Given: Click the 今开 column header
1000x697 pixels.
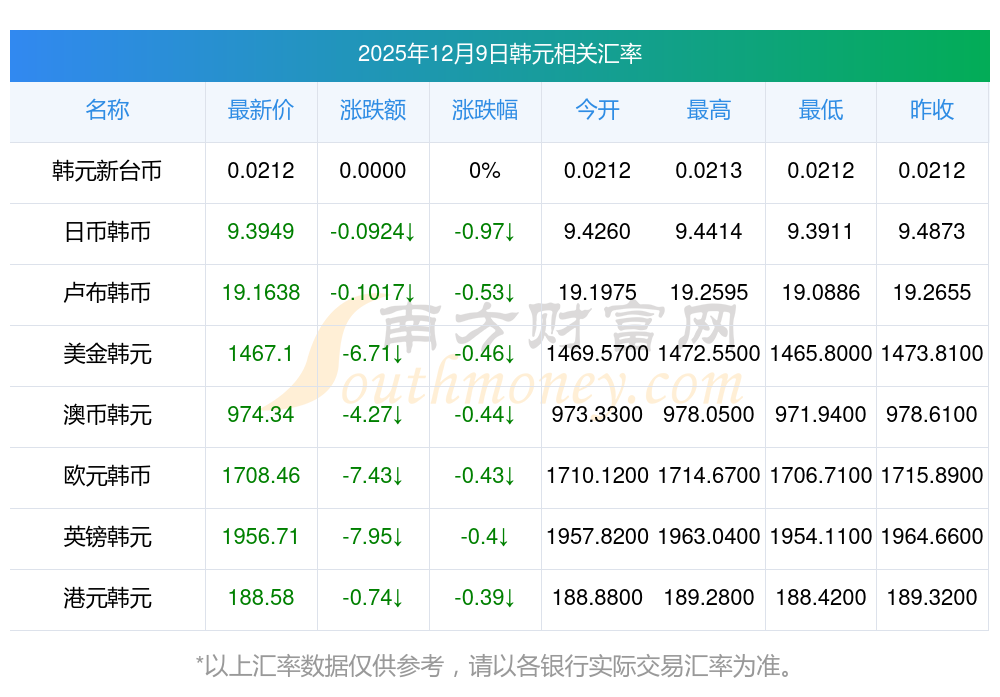Looking at the screenshot, I should 597,110.
